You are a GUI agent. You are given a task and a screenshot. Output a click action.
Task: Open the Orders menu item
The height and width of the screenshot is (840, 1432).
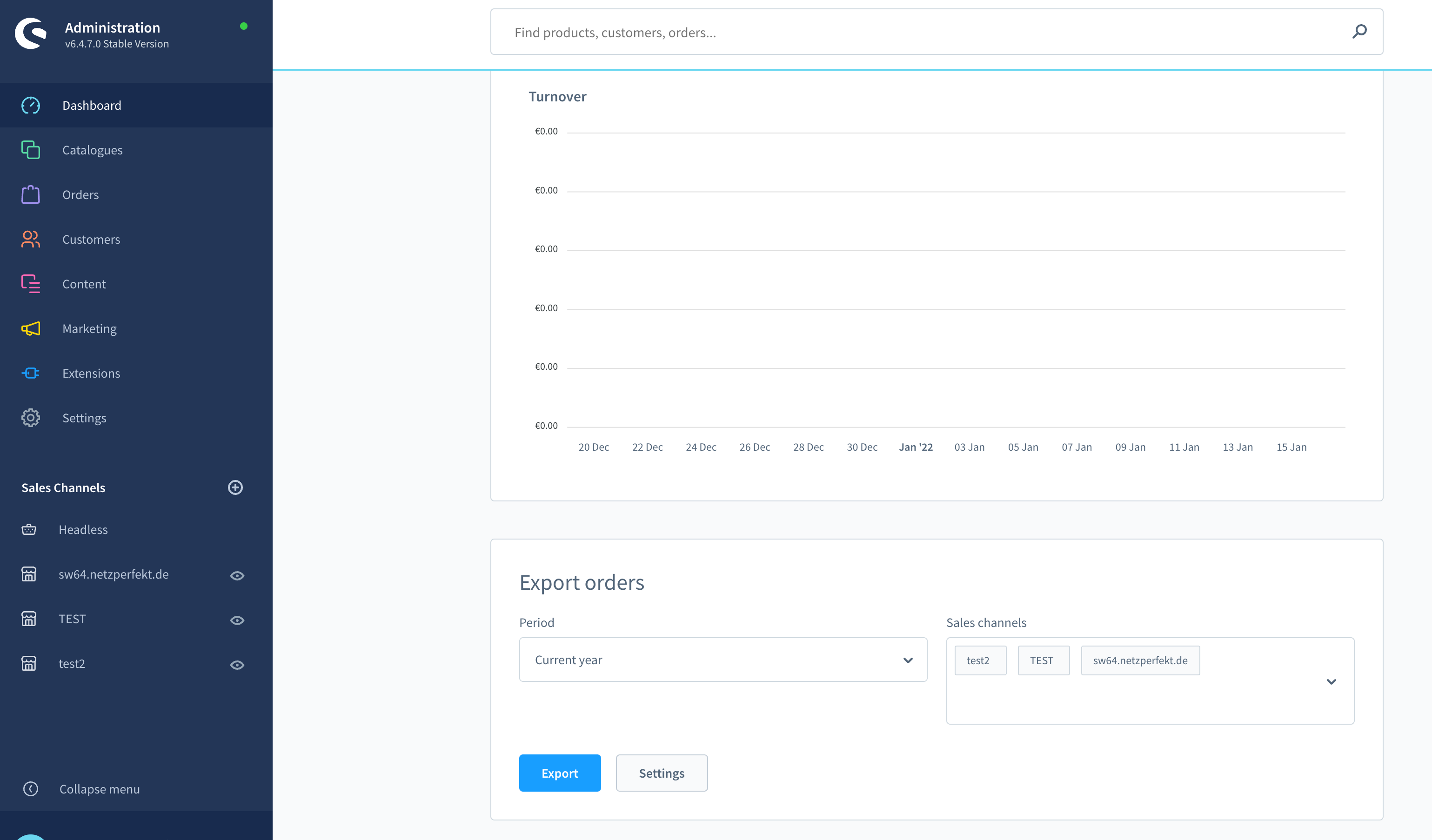coord(136,194)
